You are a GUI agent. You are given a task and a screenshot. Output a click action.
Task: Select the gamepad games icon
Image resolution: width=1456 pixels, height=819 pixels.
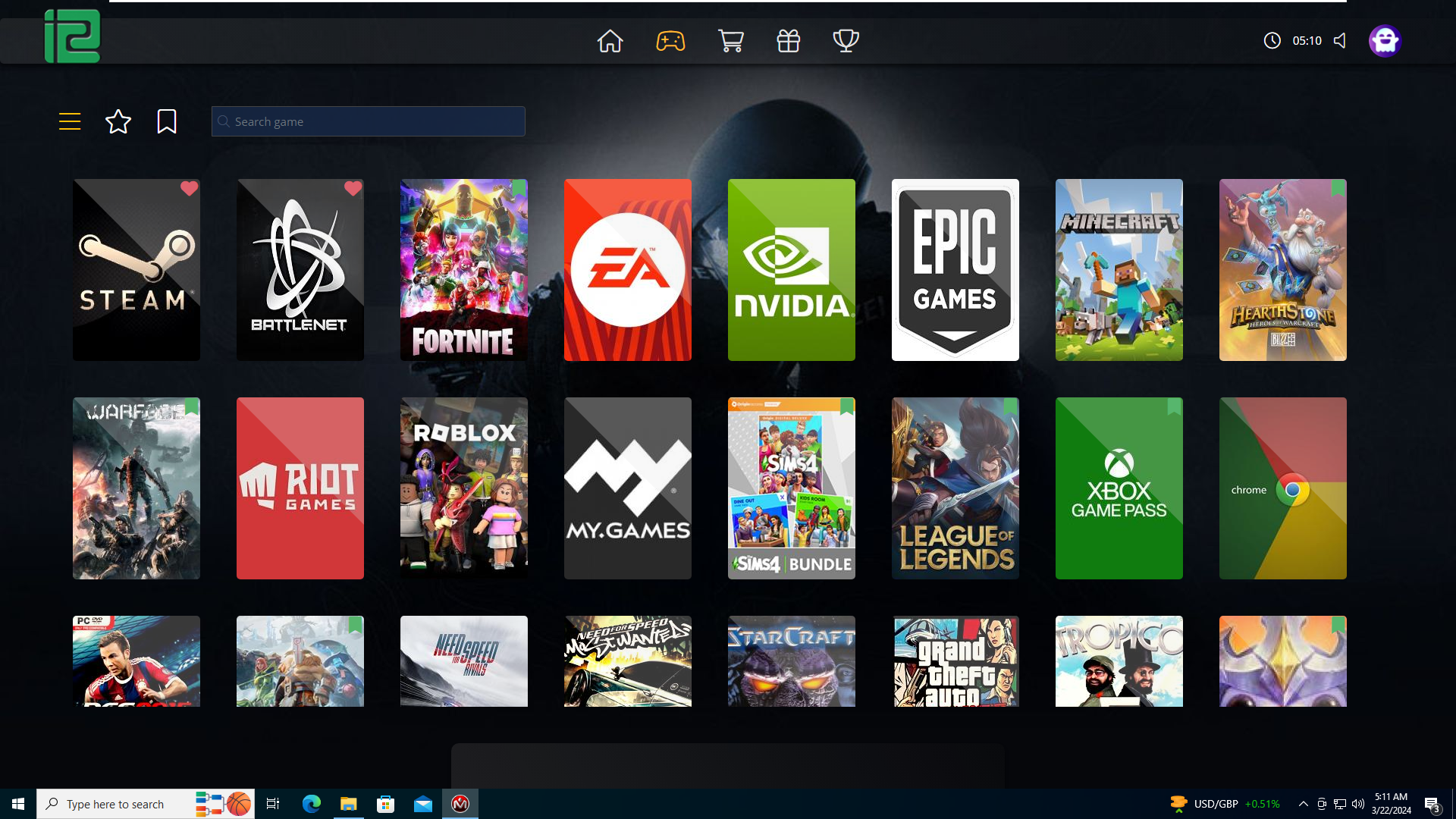(670, 41)
